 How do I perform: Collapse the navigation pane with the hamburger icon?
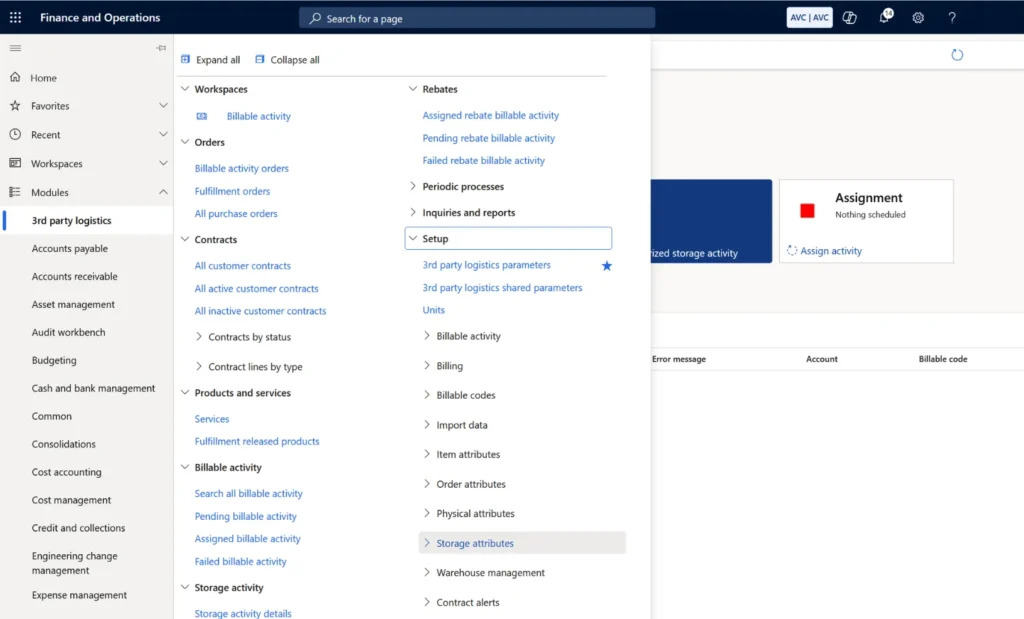click(x=15, y=47)
